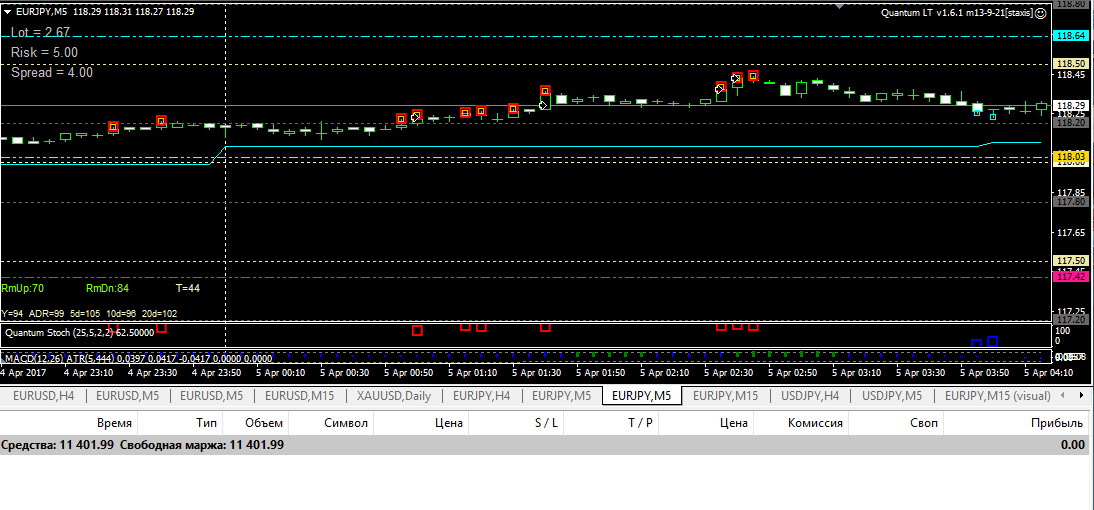Image resolution: width=1094 pixels, height=510 pixels.
Task: Click the triangle beside the EURJPY,M5 chart title
Action: (7, 12)
